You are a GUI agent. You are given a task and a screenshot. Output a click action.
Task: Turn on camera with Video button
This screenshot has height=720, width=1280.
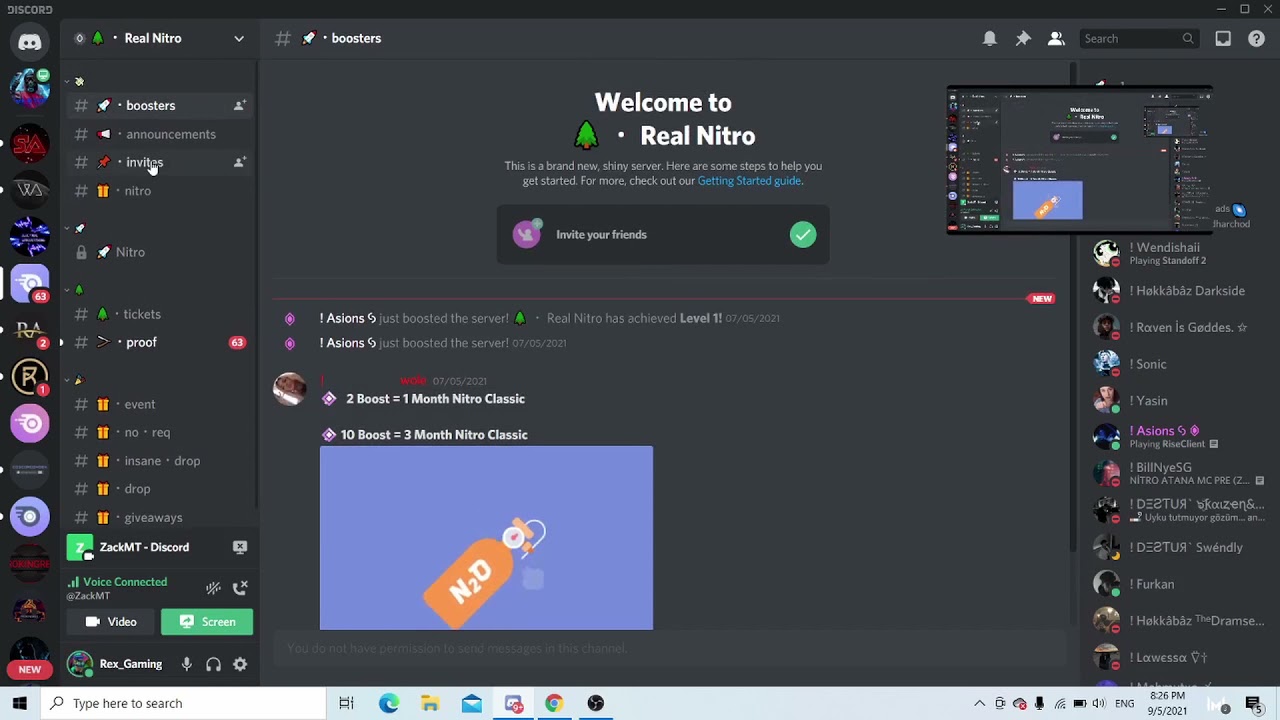coord(111,622)
